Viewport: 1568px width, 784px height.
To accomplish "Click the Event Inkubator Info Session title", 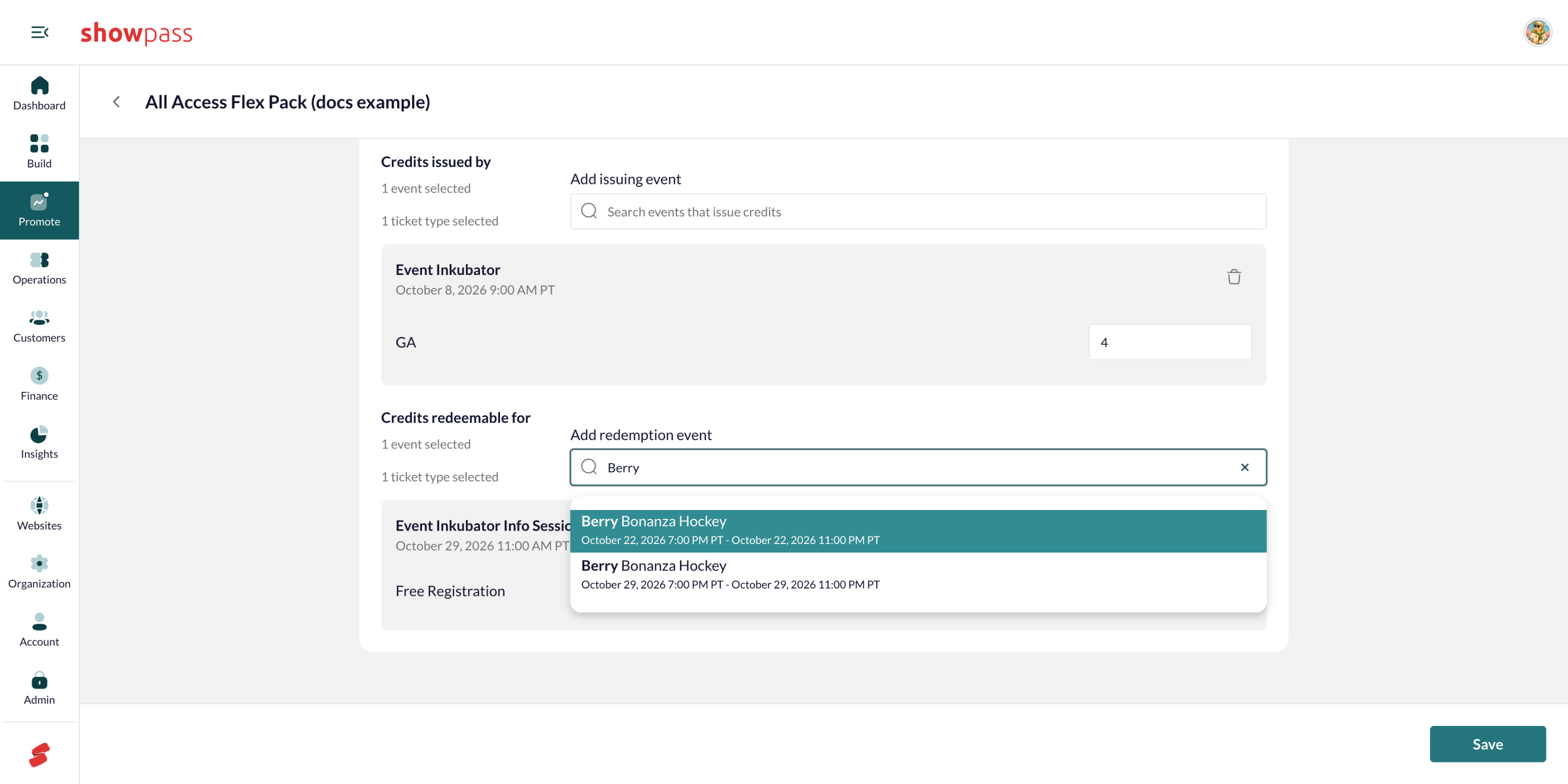I will (482, 525).
